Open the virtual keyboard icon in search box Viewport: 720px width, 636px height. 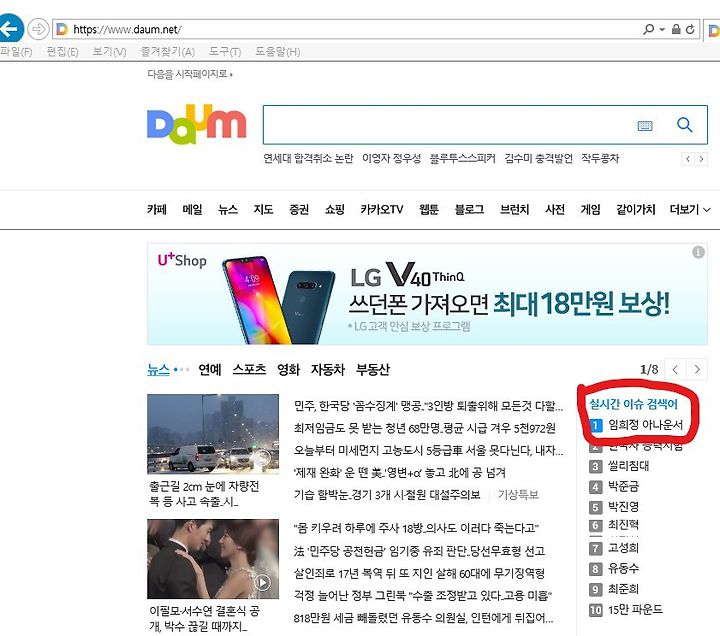pyautogui.click(x=645, y=125)
